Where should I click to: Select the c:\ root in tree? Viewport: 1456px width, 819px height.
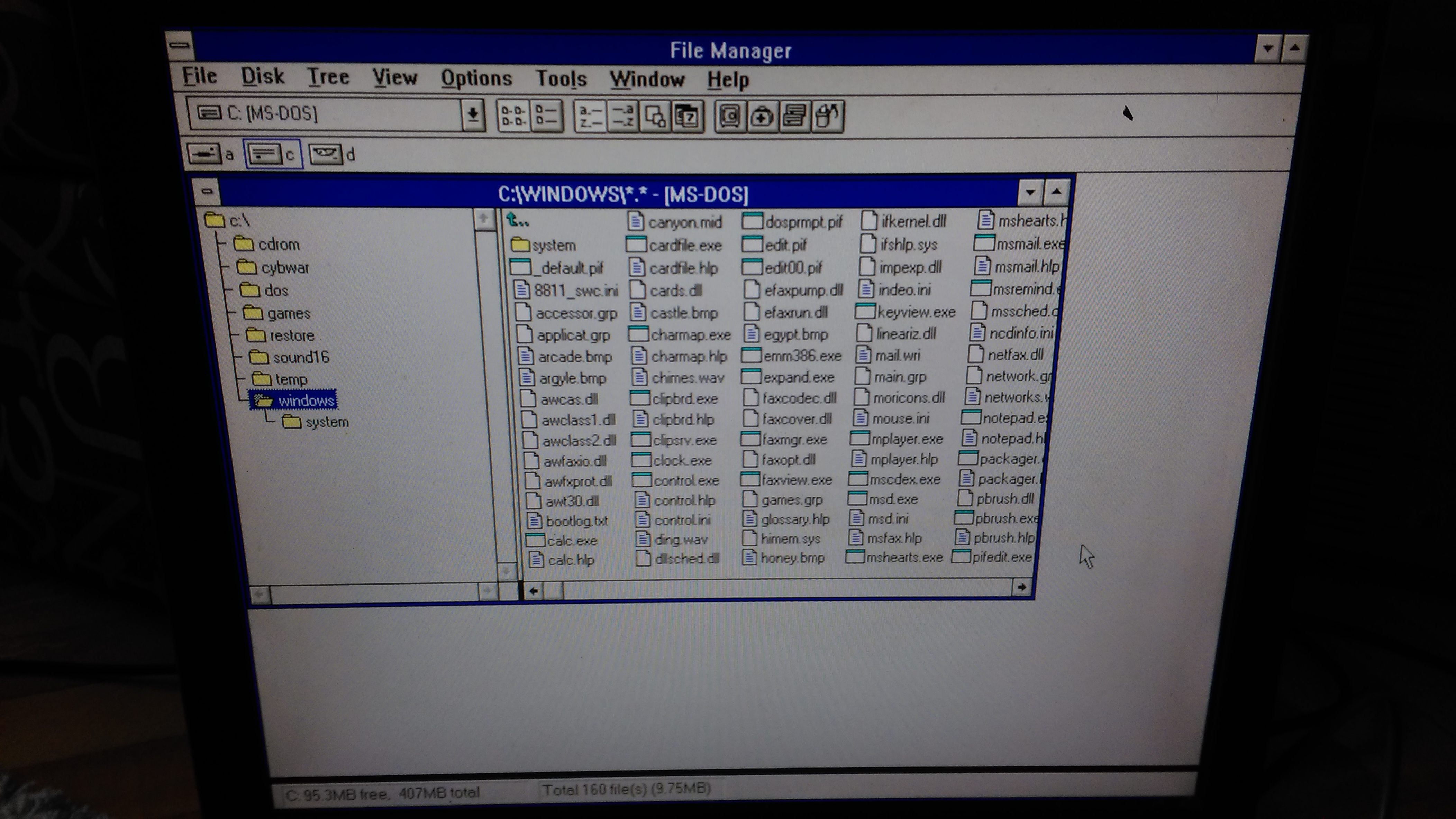(x=227, y=220)
